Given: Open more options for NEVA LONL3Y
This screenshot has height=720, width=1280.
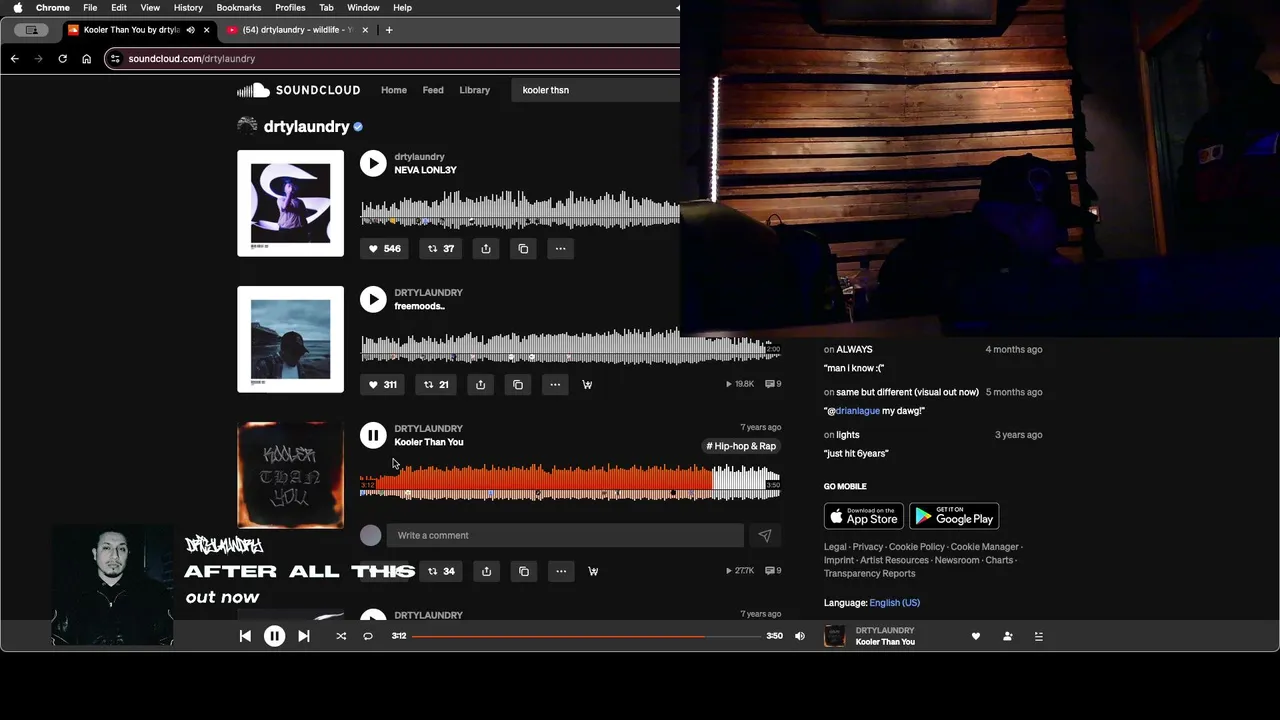Looking at the screenshot, I should tap(560, 249).
